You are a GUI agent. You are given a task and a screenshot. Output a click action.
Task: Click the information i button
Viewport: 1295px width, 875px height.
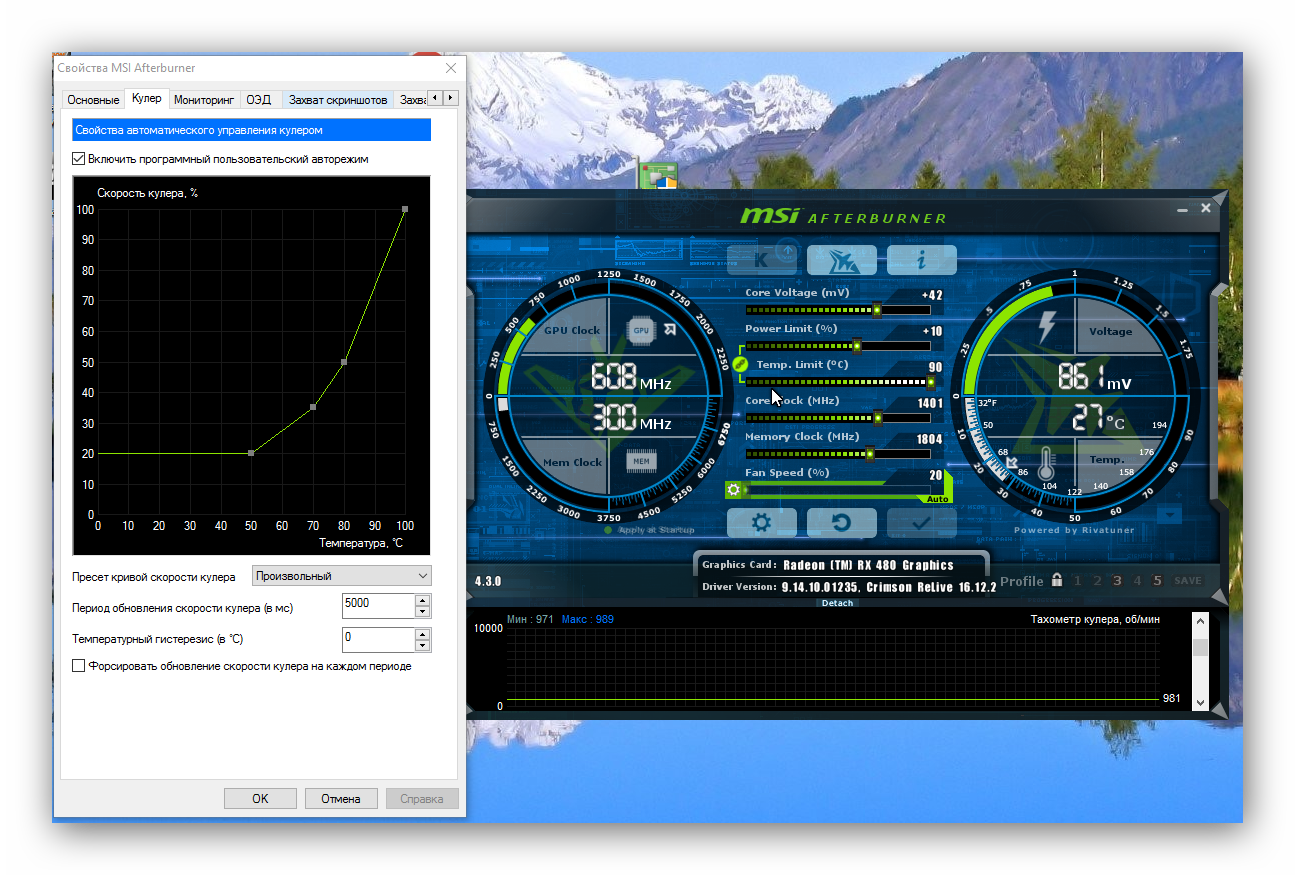click(x=921, y=260)
